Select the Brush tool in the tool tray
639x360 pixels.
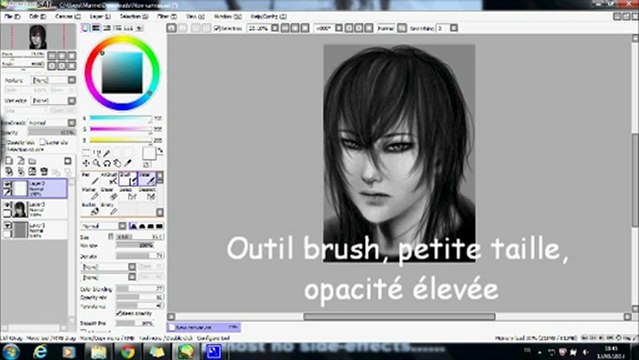pos(128,178)
